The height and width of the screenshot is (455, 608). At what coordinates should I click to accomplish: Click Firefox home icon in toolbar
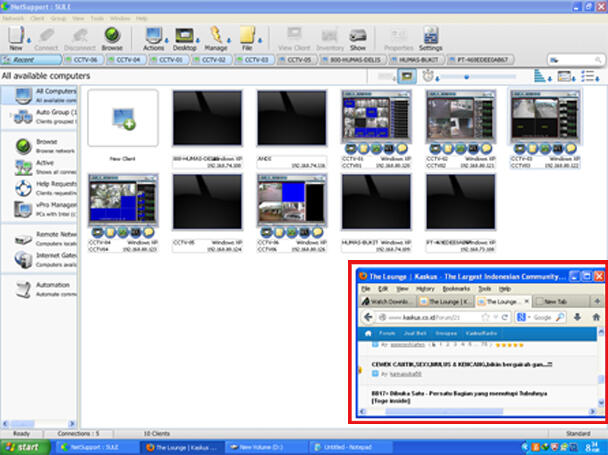(x=596, y=317)
